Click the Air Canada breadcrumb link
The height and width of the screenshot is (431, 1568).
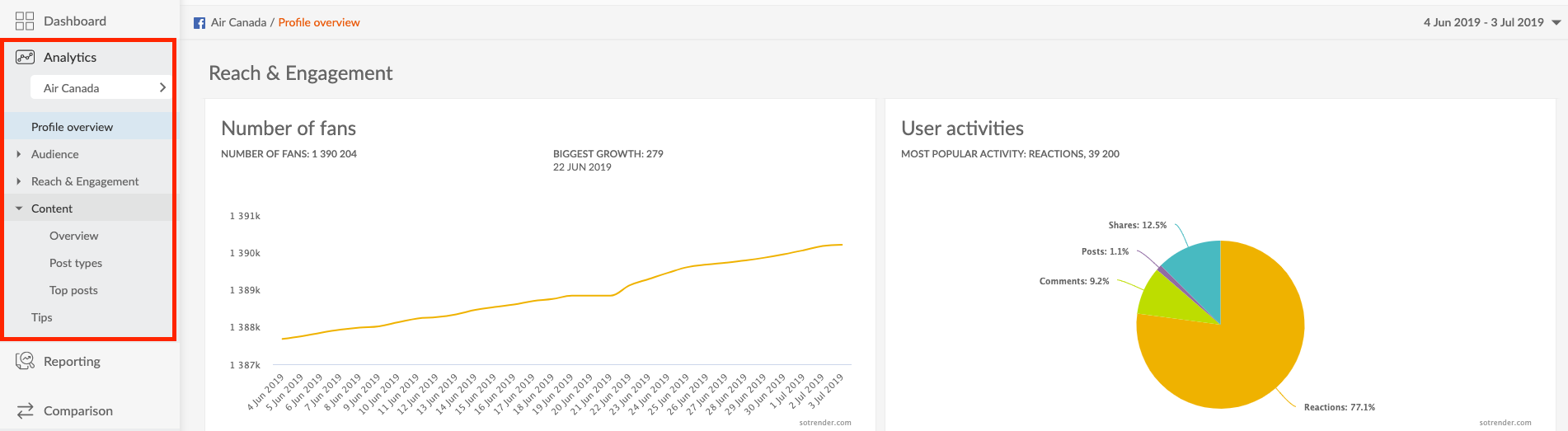238,22
